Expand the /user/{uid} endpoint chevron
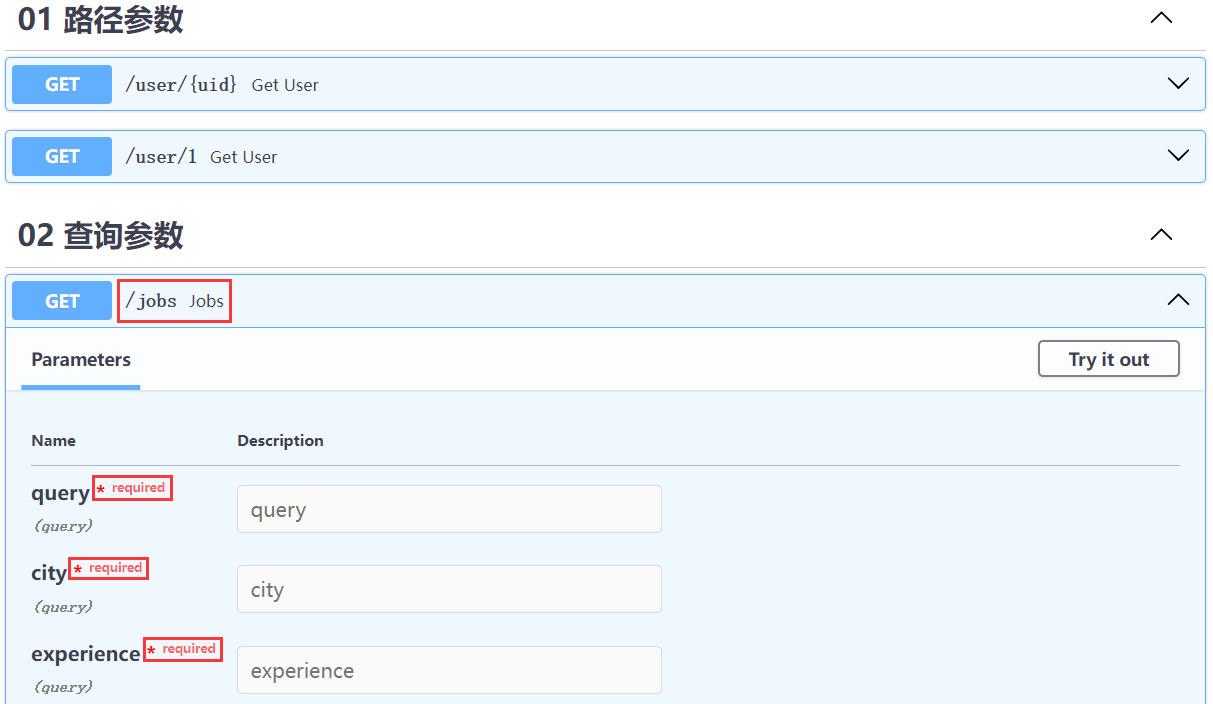 (x=1178, y=84)
